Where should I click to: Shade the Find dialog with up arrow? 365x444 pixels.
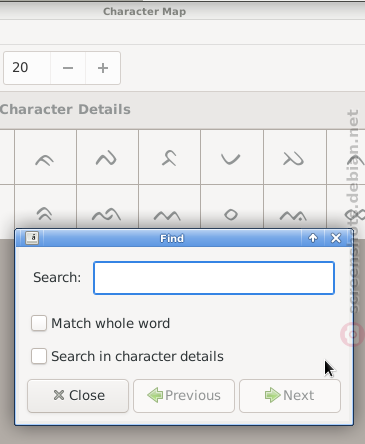click(313, 238)
